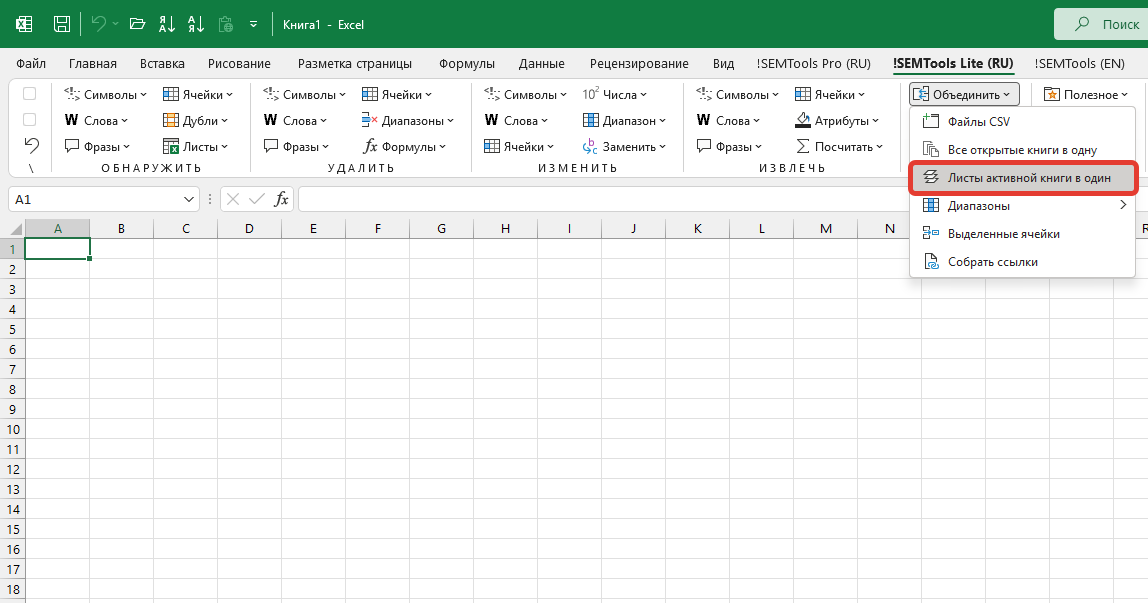Screen dimensions: 1148x603
Task: Click the Undo arrow icon
Action: tap(98, 24)
